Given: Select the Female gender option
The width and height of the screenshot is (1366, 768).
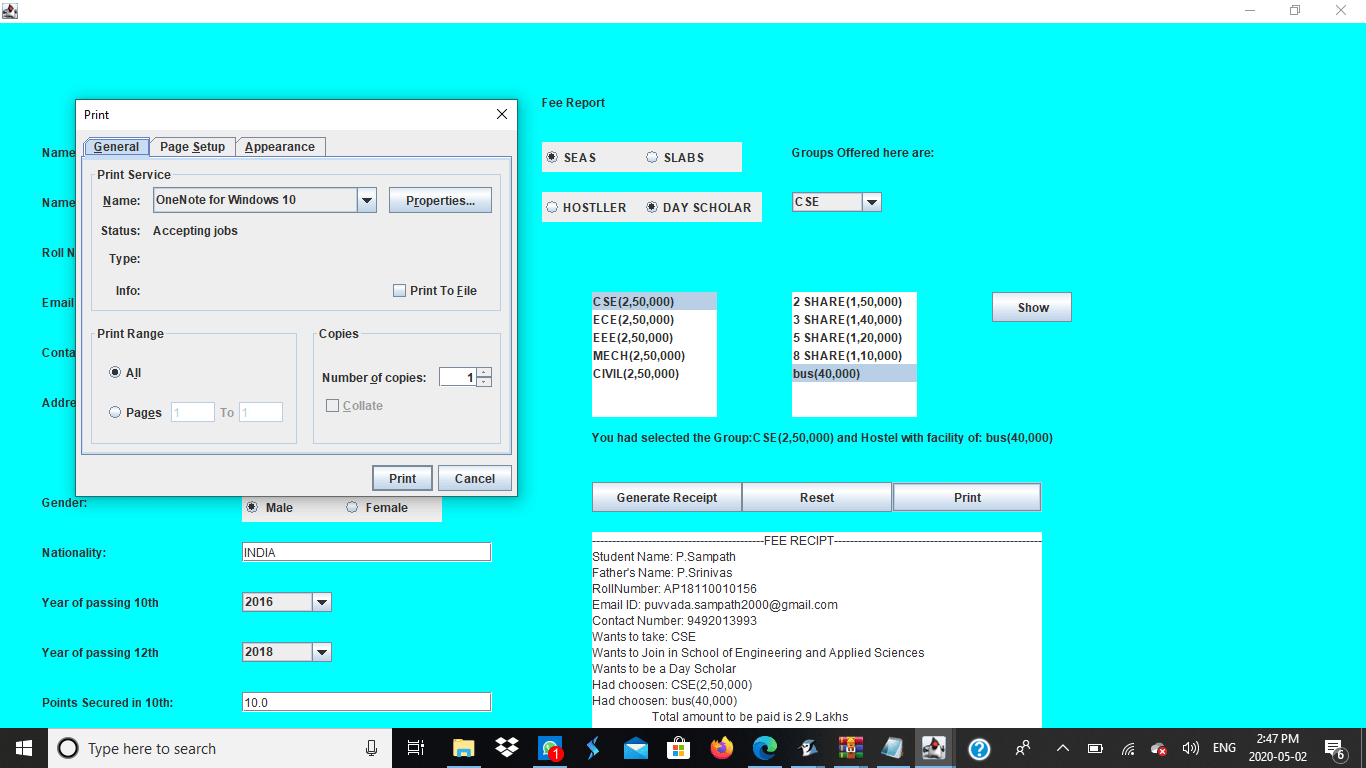Looking at the screenshot, I should [352, 507].
